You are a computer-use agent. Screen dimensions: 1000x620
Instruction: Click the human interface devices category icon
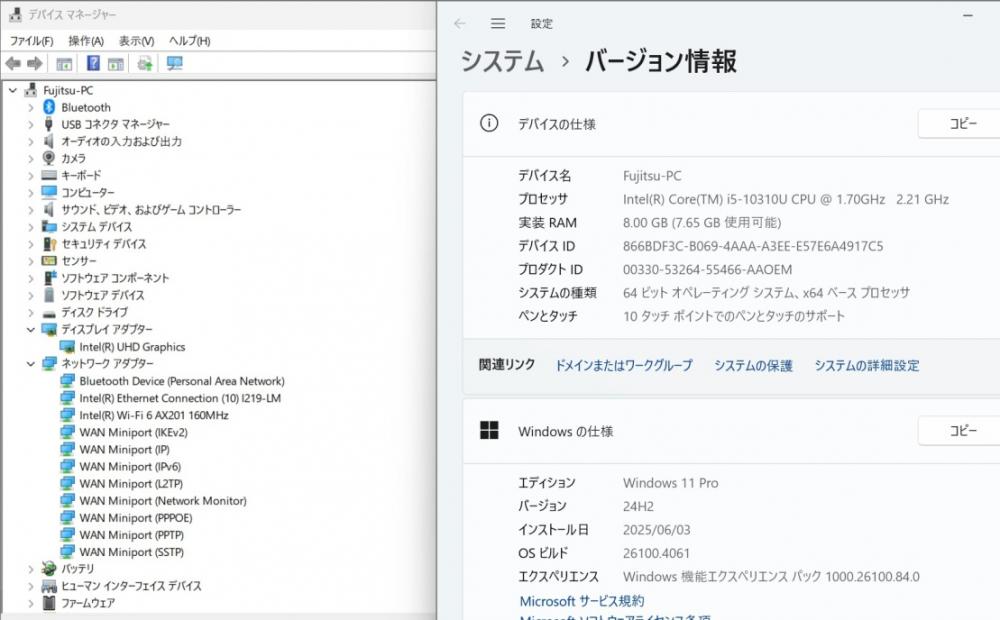tap(49, 586)
